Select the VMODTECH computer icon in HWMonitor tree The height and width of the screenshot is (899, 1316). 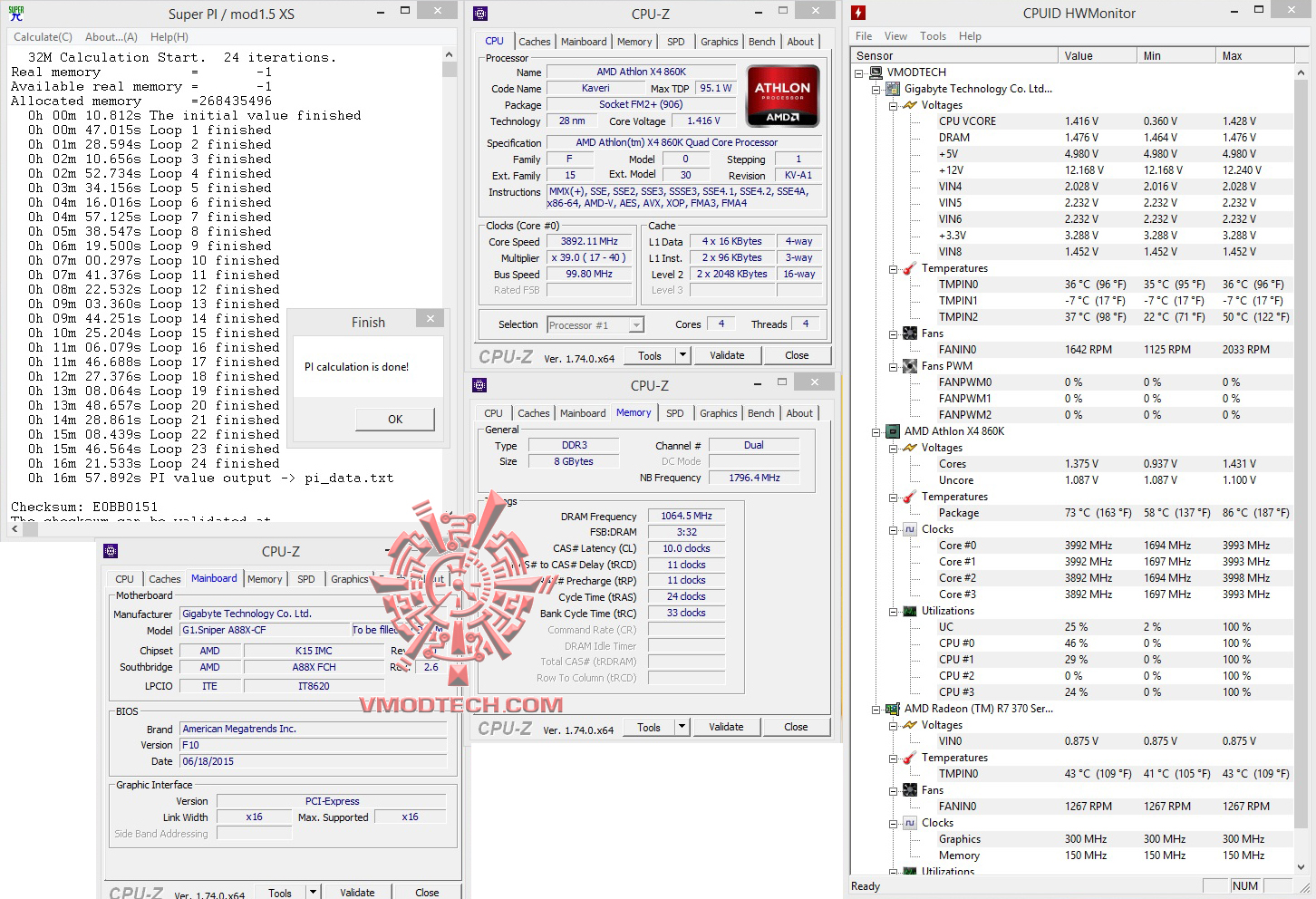tap(876, 72)
